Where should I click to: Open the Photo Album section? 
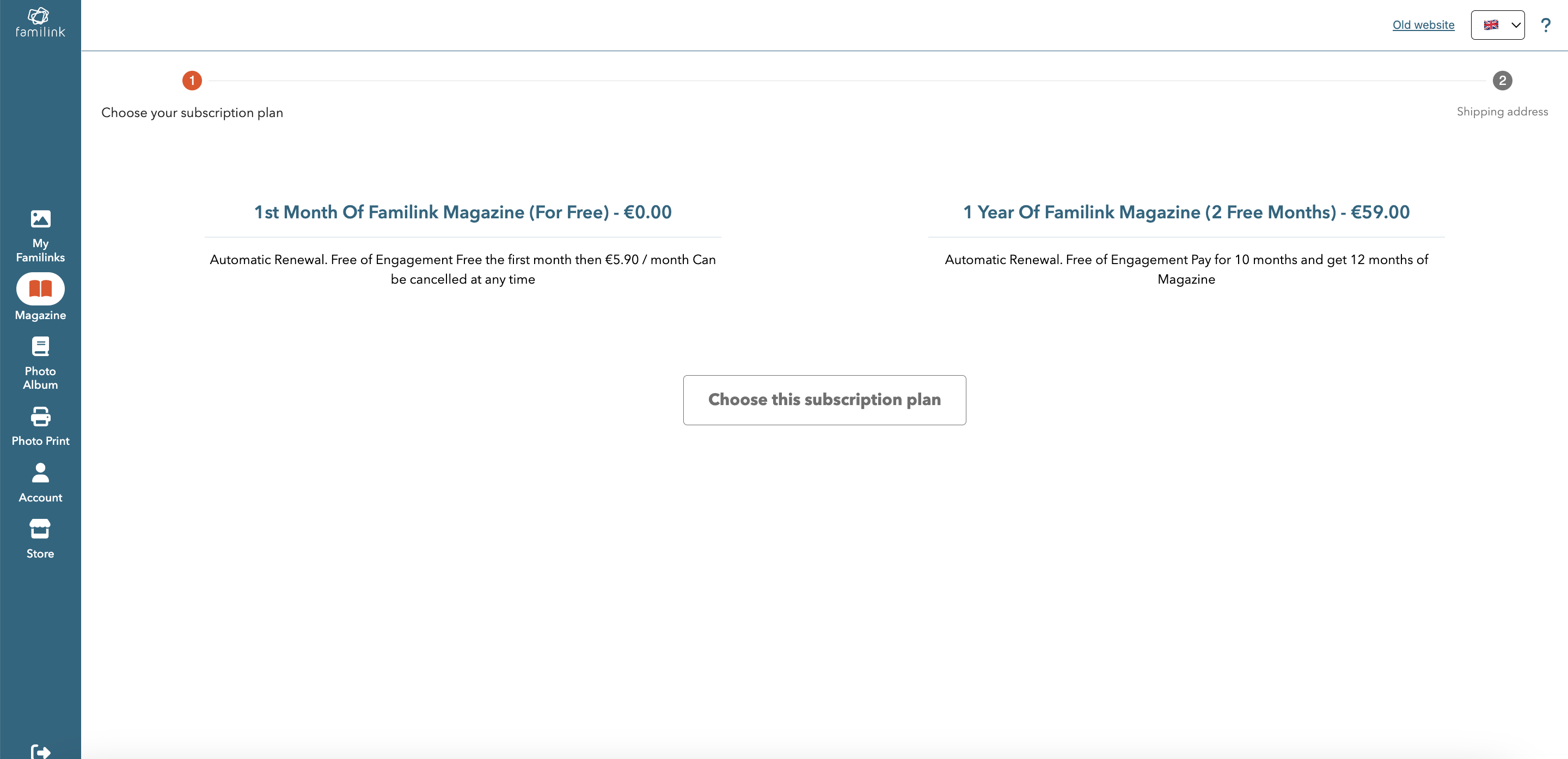point(40,363)
